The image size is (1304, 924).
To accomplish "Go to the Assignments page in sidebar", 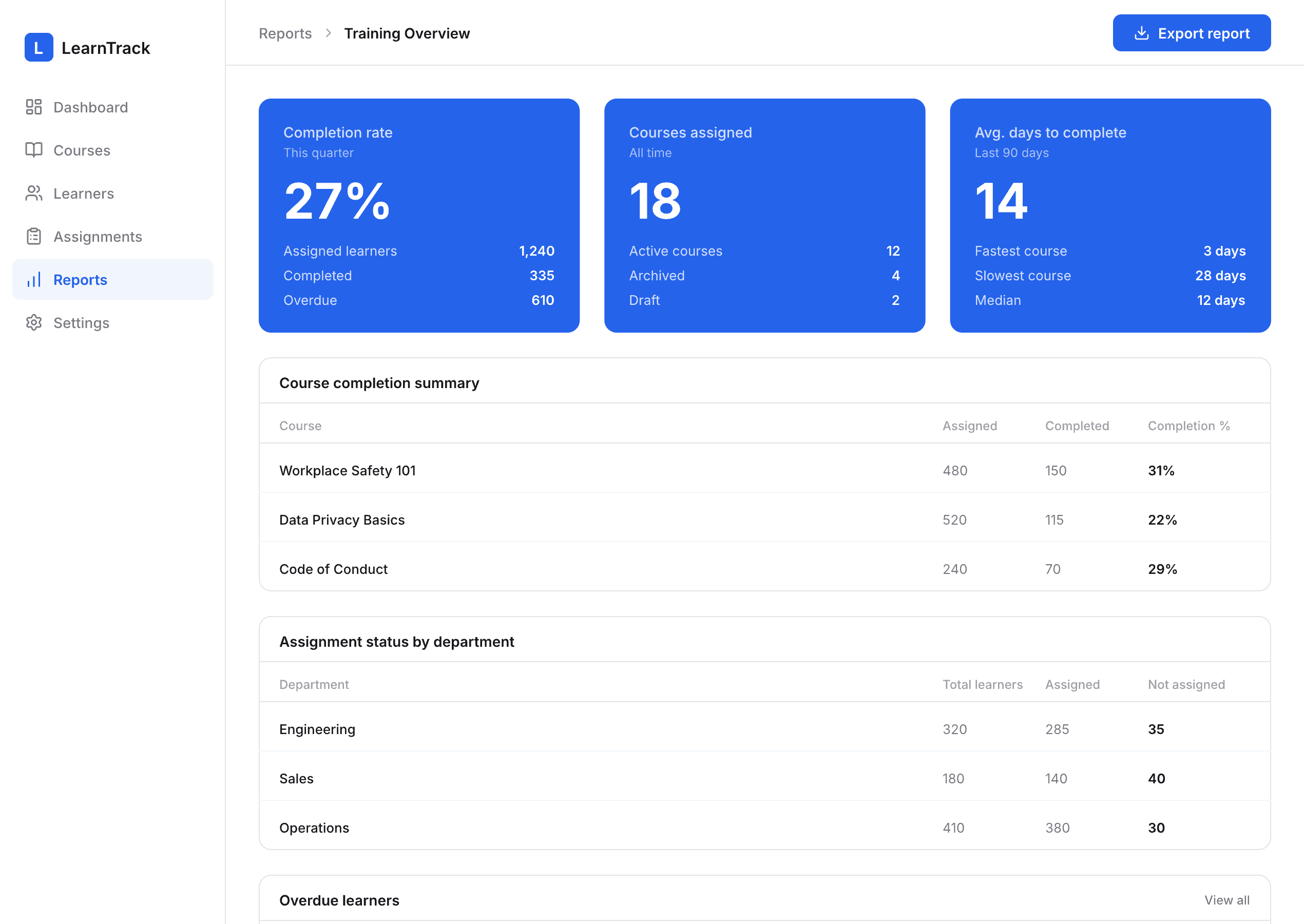I will click(x=98, y=236).
